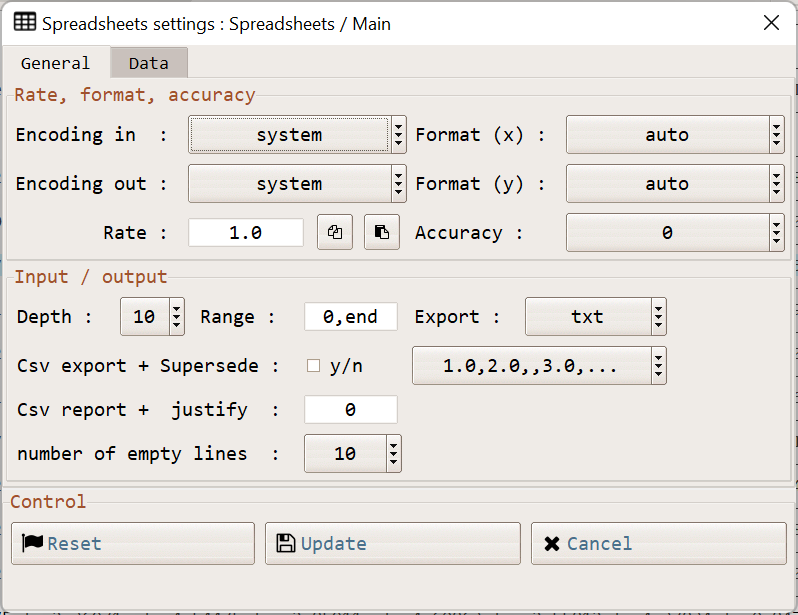Open the Format (x) dropdown

675,135
